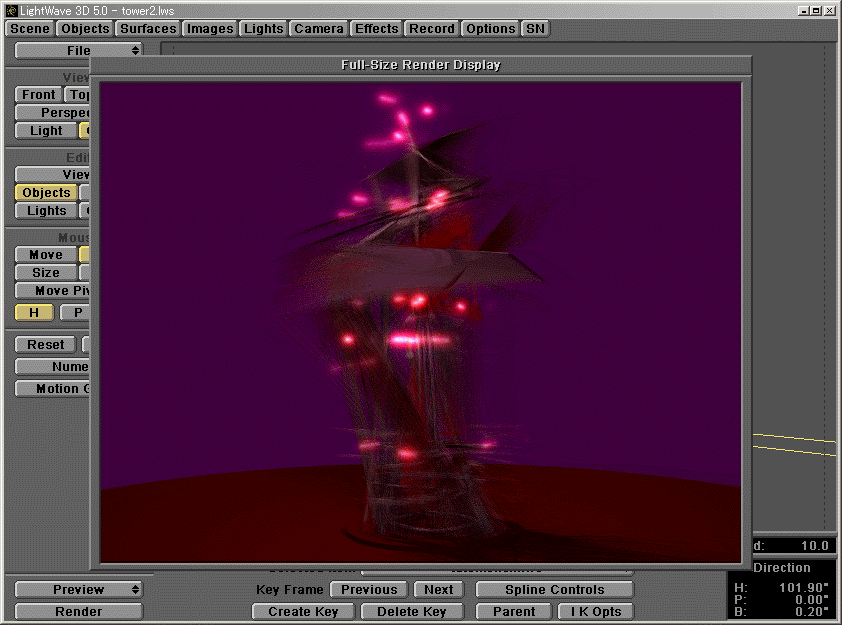Viewport: 842px width, 625px height.
Task: Create a keyframe with Create Key
Action: coord(303,611)
